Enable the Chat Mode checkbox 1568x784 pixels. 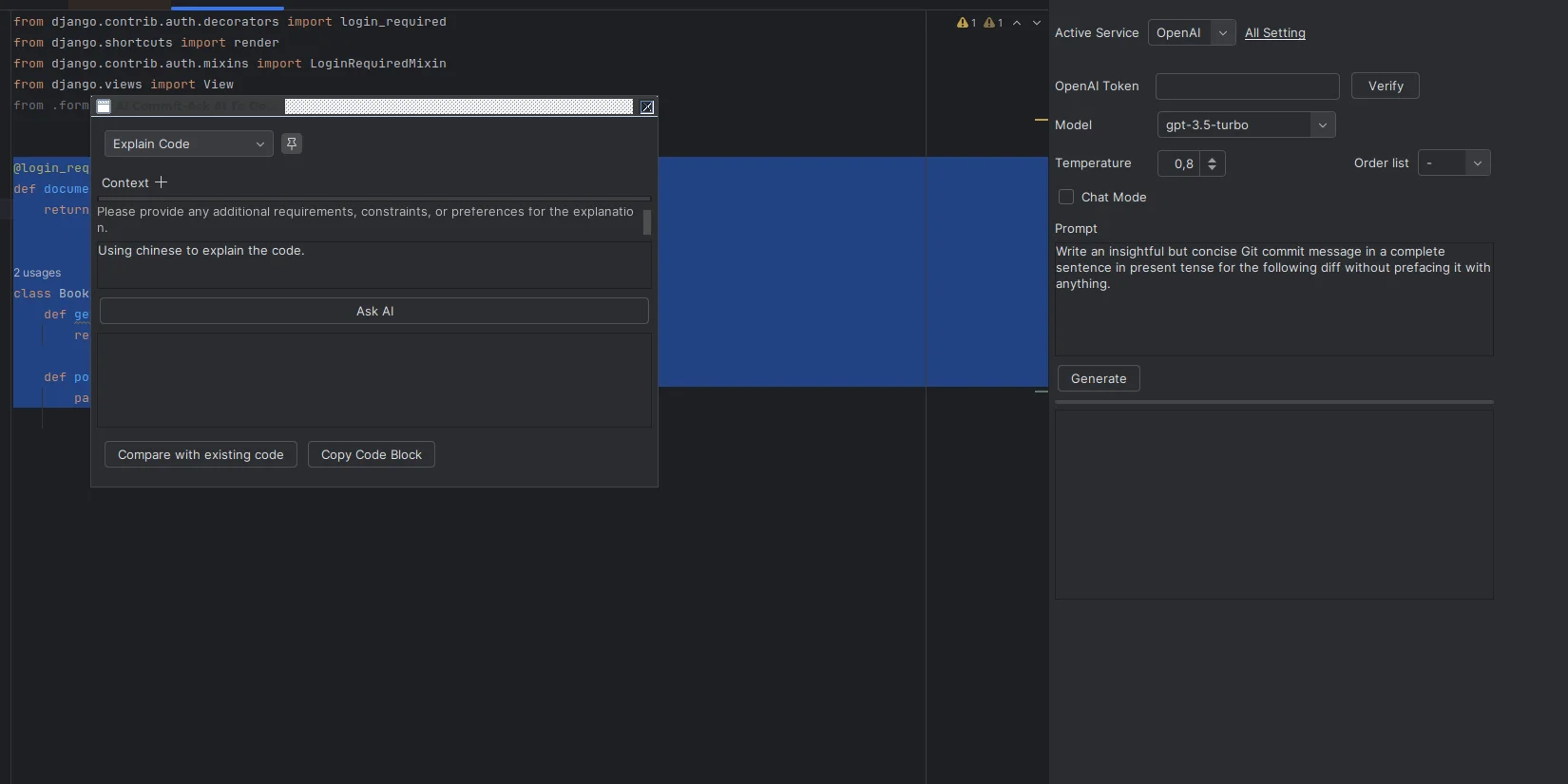click(x=1066, y=197)
